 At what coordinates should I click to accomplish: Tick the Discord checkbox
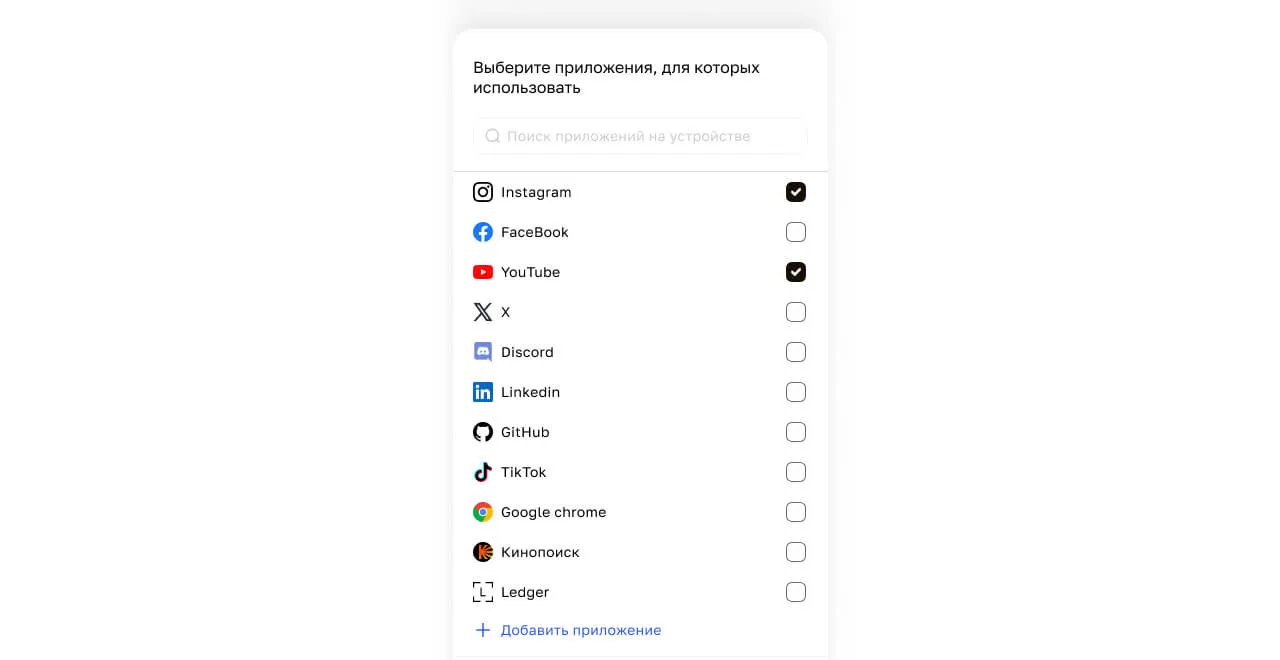[x=796, y=352]
